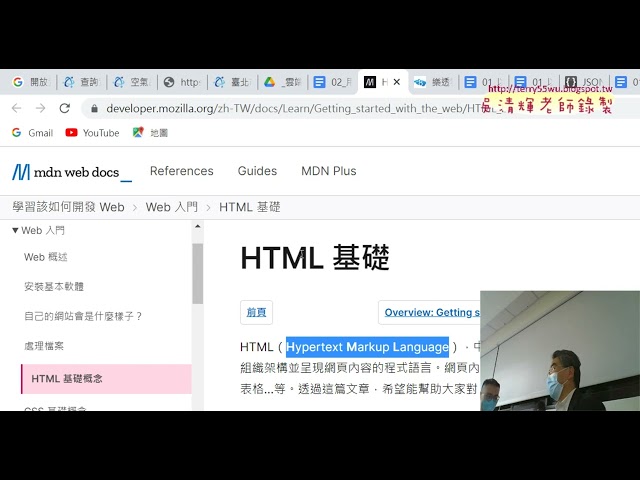Click the MDN web docs logo
640x480 pixels.
(72, 172)
